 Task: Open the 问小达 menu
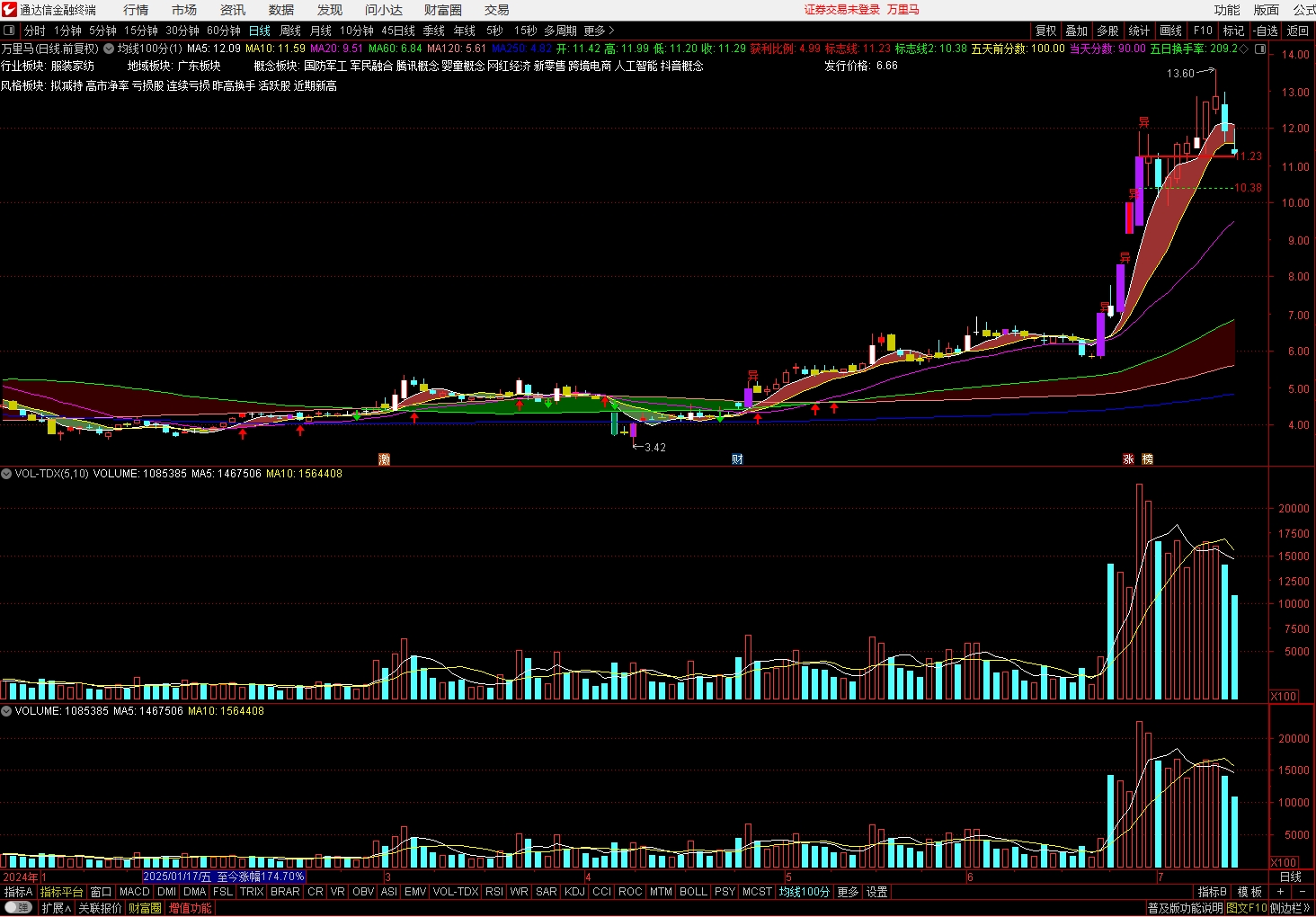pos(384,10)
